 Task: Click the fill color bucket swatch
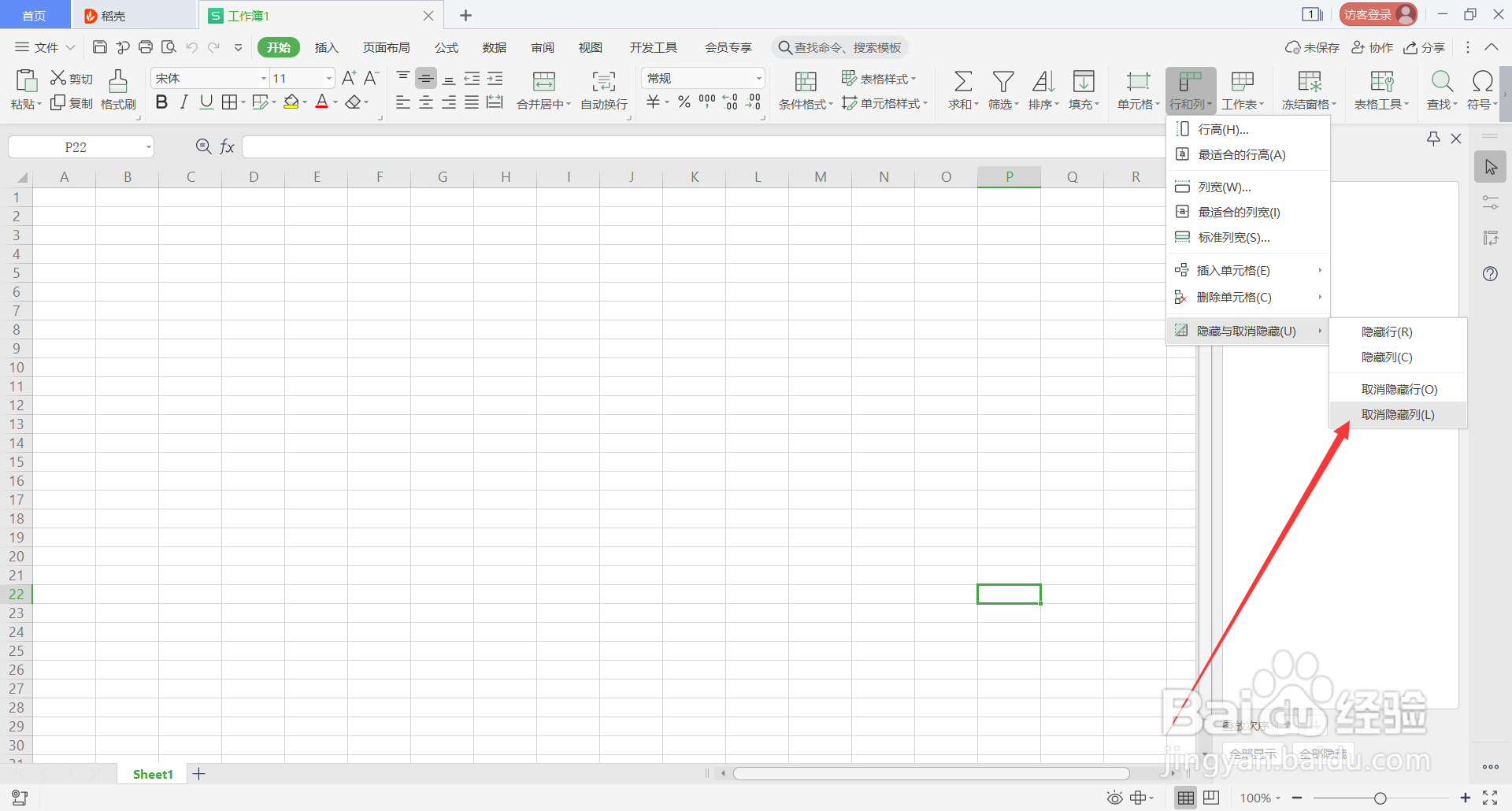click(291, 102)
